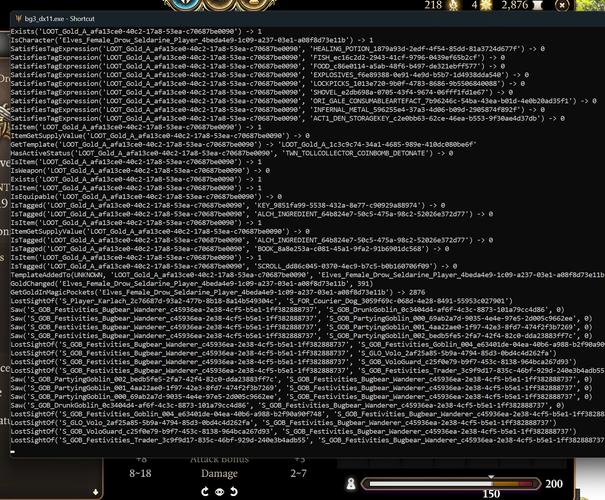Click the weight icon beside the encumbrance bar

point(351,484)
